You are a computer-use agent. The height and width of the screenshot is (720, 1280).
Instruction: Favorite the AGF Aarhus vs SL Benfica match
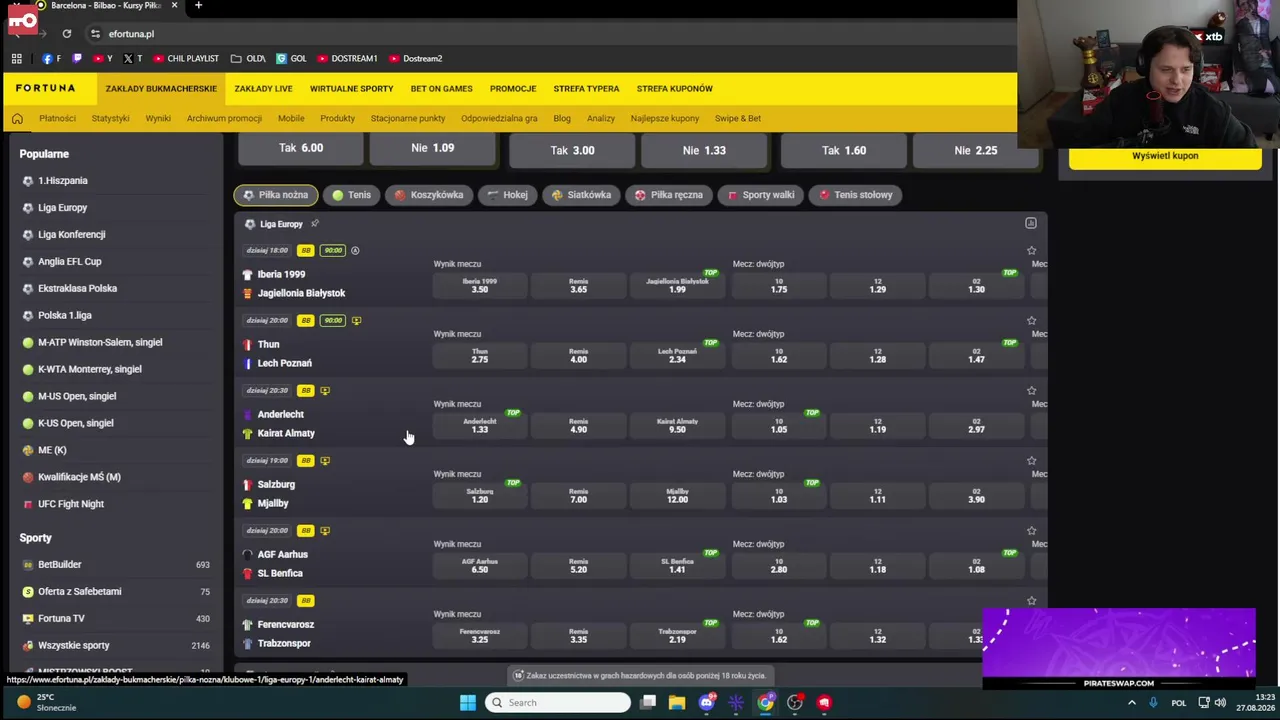(1031, 531)
